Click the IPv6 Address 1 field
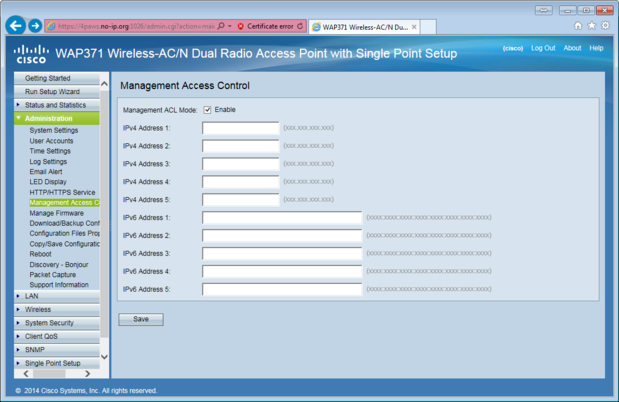Viewport: 619px width, 402px height. tap(282, 218)
